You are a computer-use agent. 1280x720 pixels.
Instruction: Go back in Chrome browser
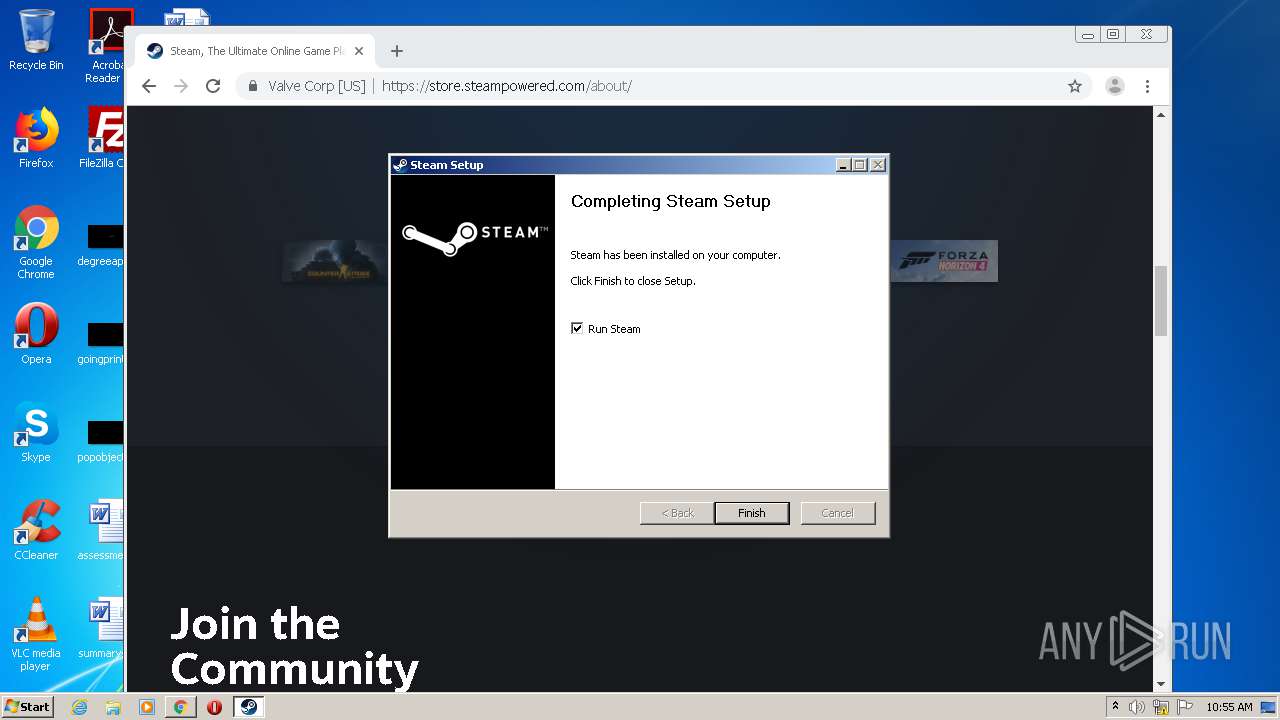pos(149,86)
